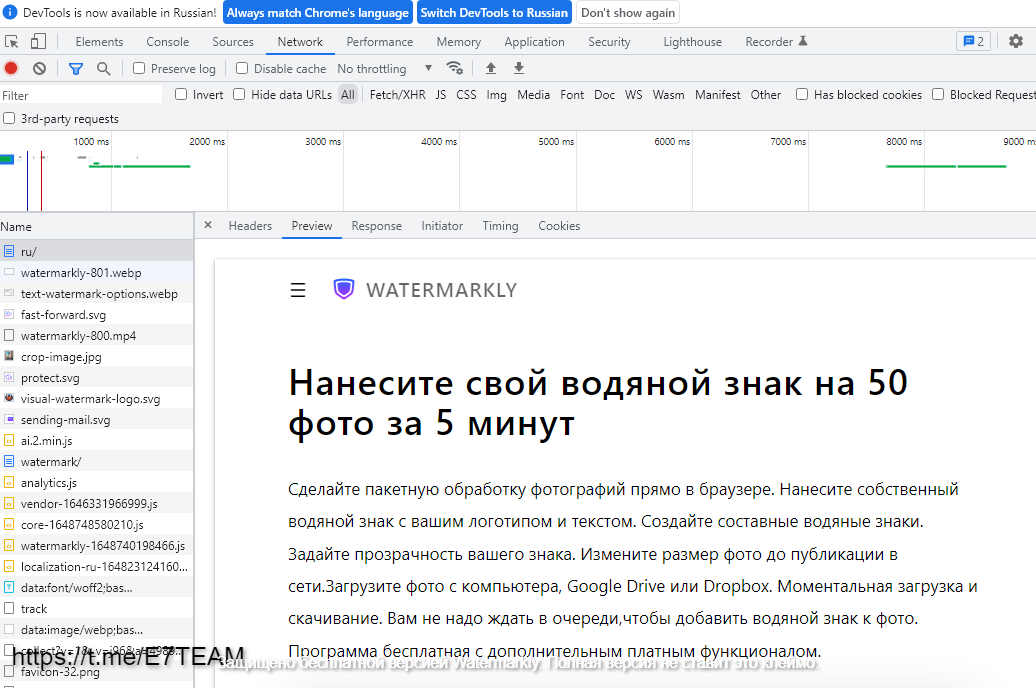Open DevTools settings gear
Image resolution: width=1036 pixels, height=688 pixels.
[x=1015, y=42]
